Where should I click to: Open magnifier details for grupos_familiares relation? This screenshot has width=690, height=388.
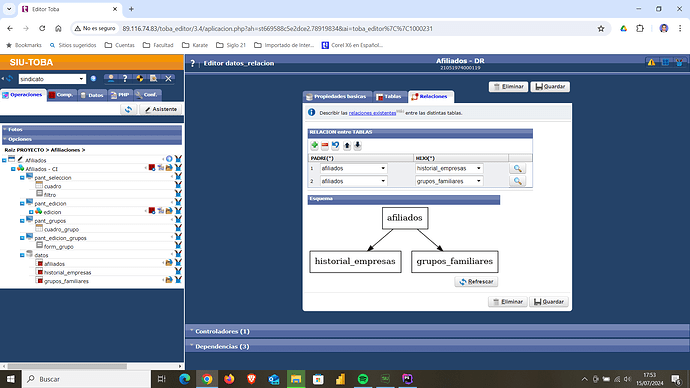point(518,181)
